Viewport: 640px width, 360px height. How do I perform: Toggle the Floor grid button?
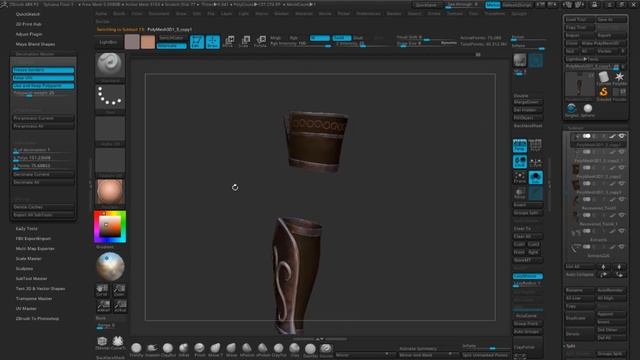tap(536, 146)
